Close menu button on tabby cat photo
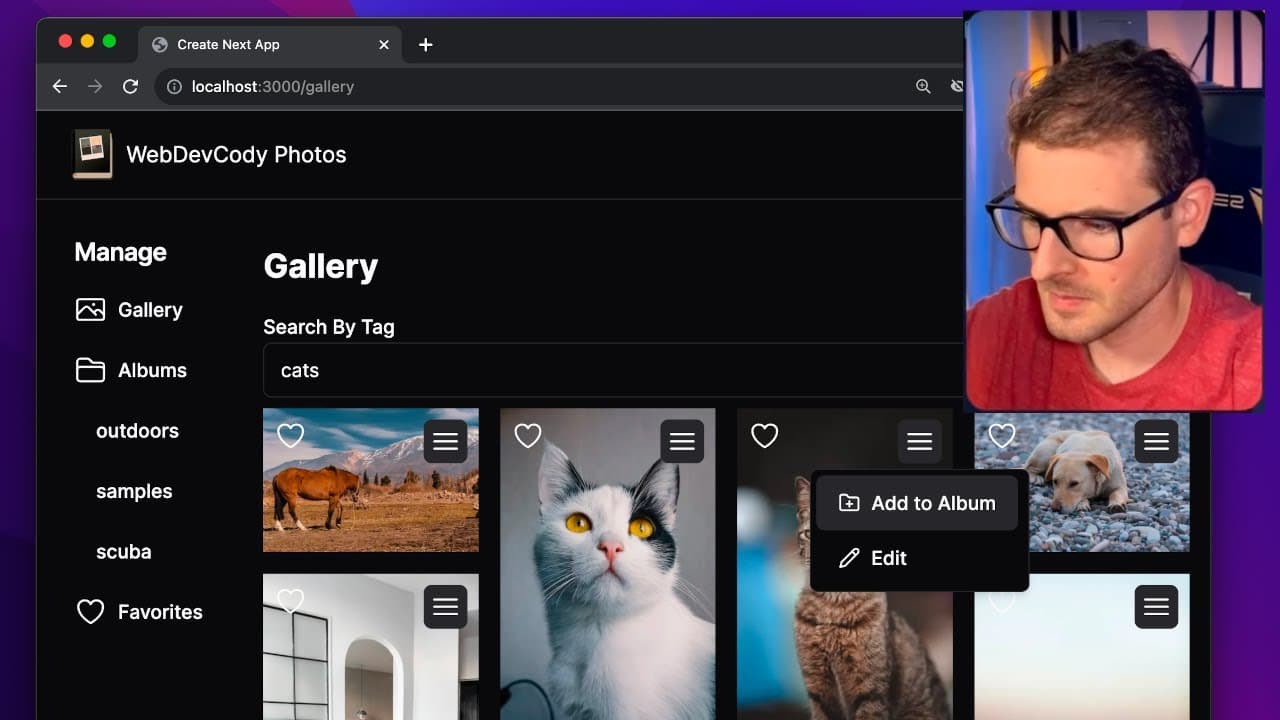The image size is (1280, 720). 919,441
